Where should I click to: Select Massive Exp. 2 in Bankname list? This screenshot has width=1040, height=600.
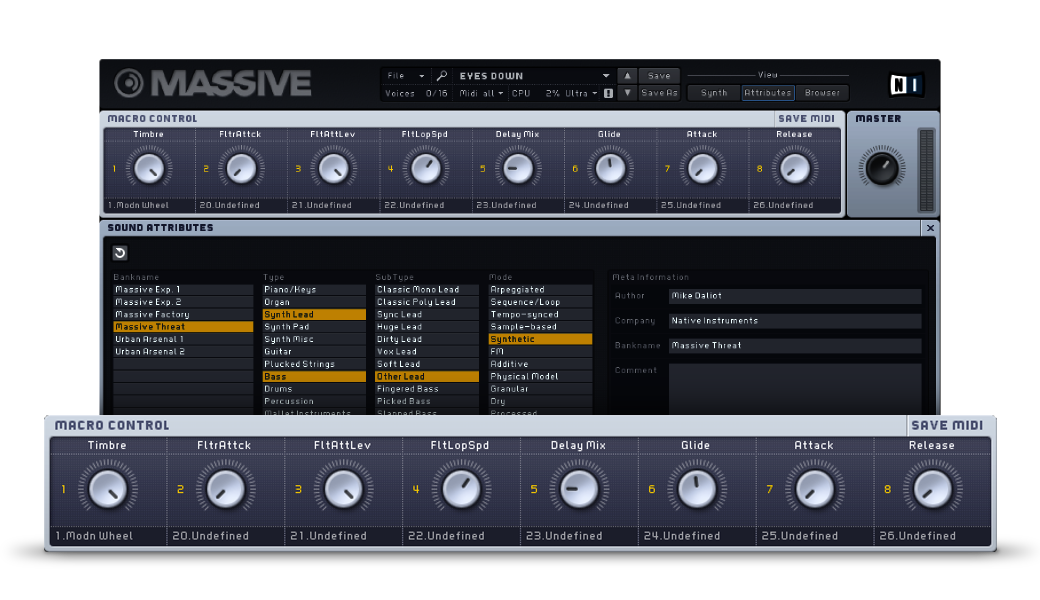click(x=183, y=302)
